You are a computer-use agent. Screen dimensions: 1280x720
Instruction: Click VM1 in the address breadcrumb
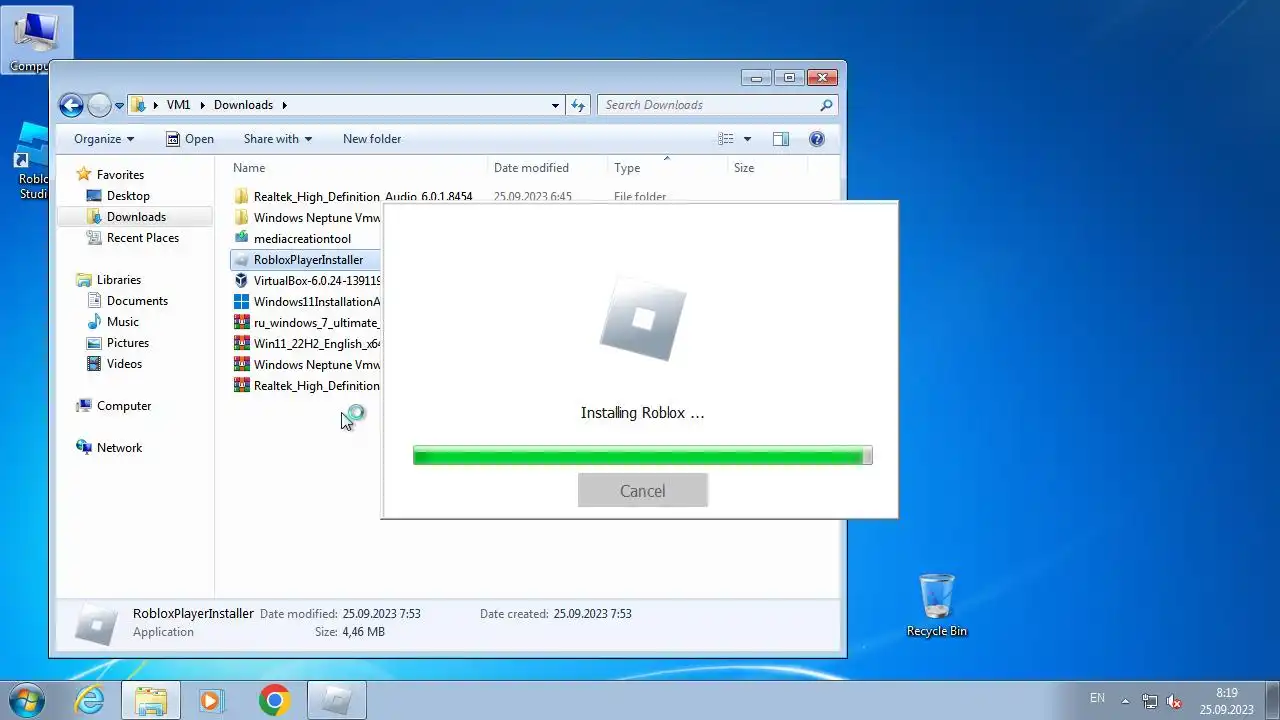point(178,105)
